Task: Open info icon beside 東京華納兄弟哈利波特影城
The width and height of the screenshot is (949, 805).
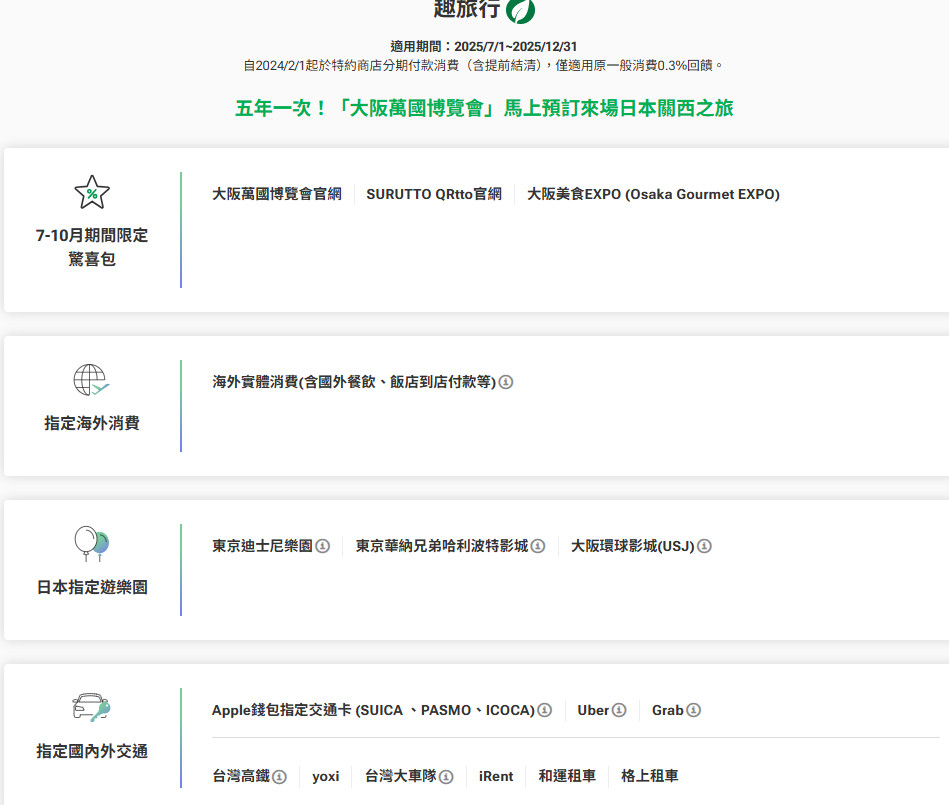Action: point(538,546)
